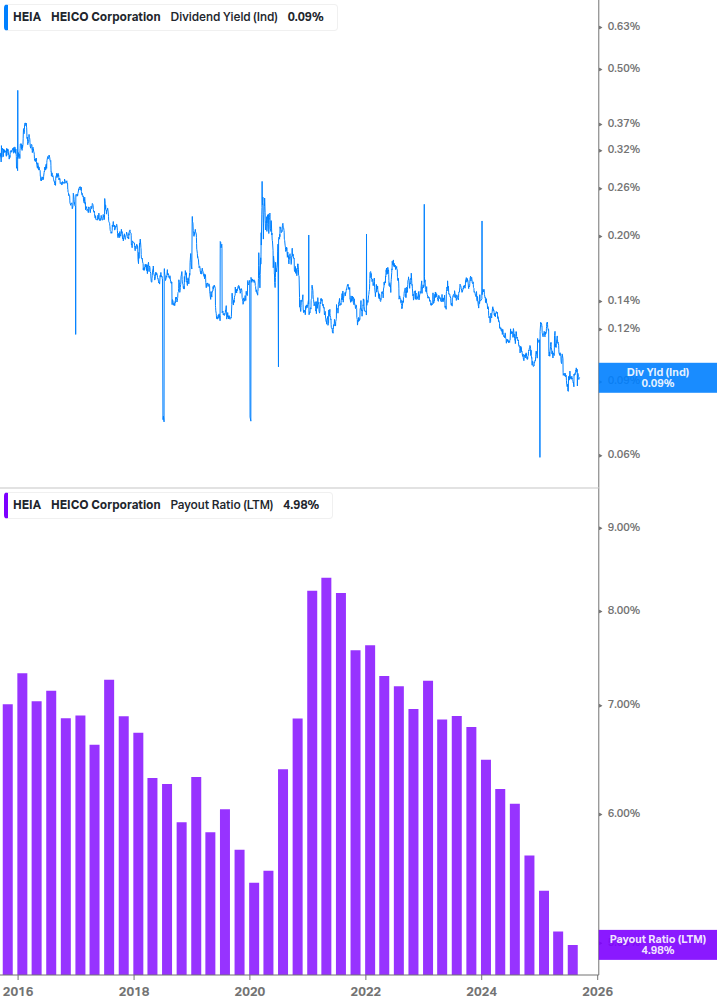Click HEICO Corporation name in Payout Ratio legend
Viewport: 717px width, 1005px height.
pyautogui.click(x=106, y=505)
